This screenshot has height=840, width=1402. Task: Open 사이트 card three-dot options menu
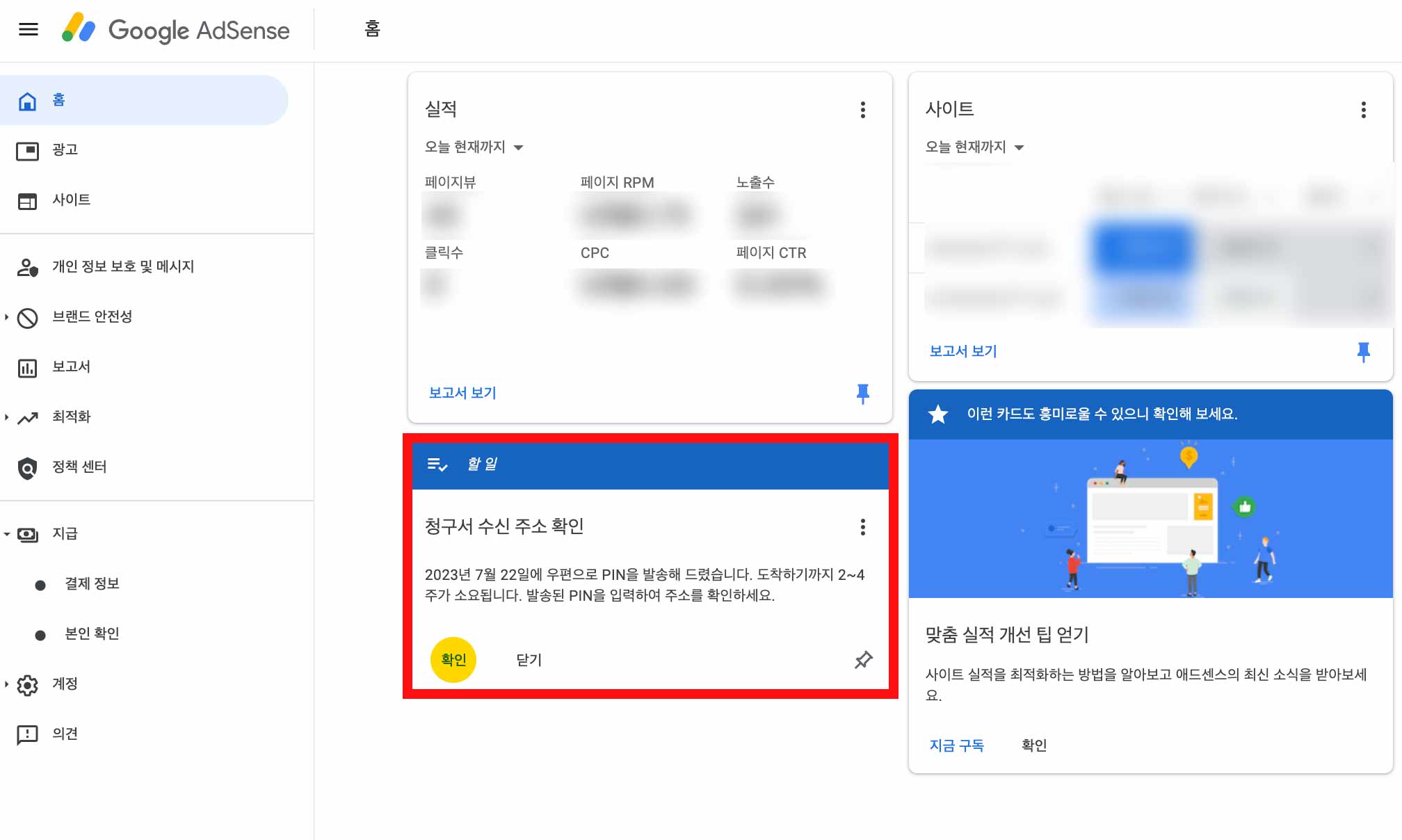[x=1363, y=110]
